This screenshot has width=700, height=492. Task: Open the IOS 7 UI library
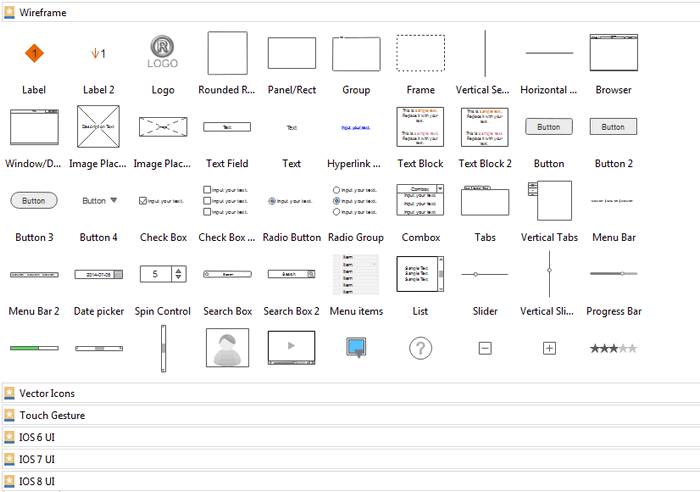[x=37, y=459]
